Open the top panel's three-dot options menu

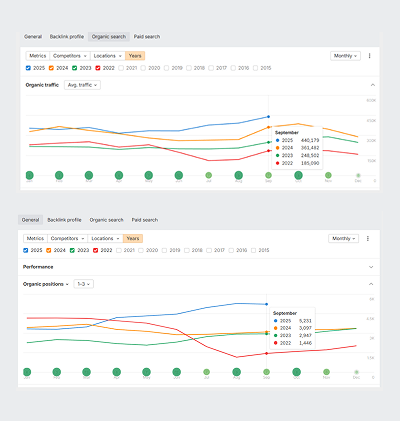click(x=369, y=56)
